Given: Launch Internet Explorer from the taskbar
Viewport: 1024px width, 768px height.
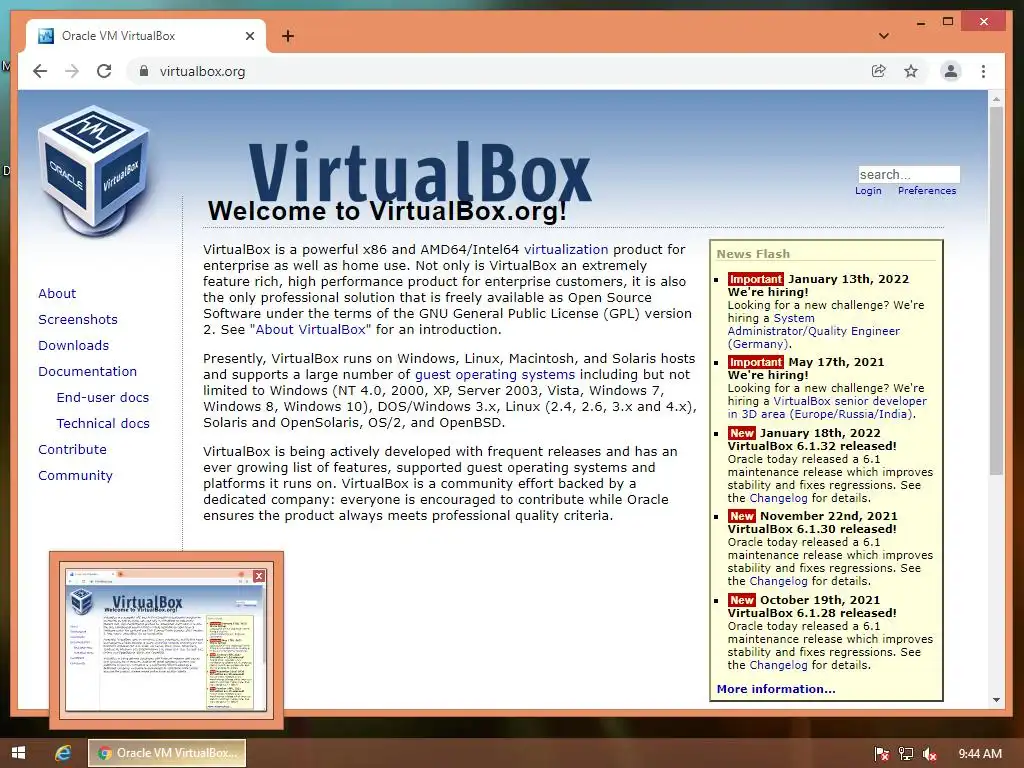Looking at the screenshot, I should coord(63,753).
